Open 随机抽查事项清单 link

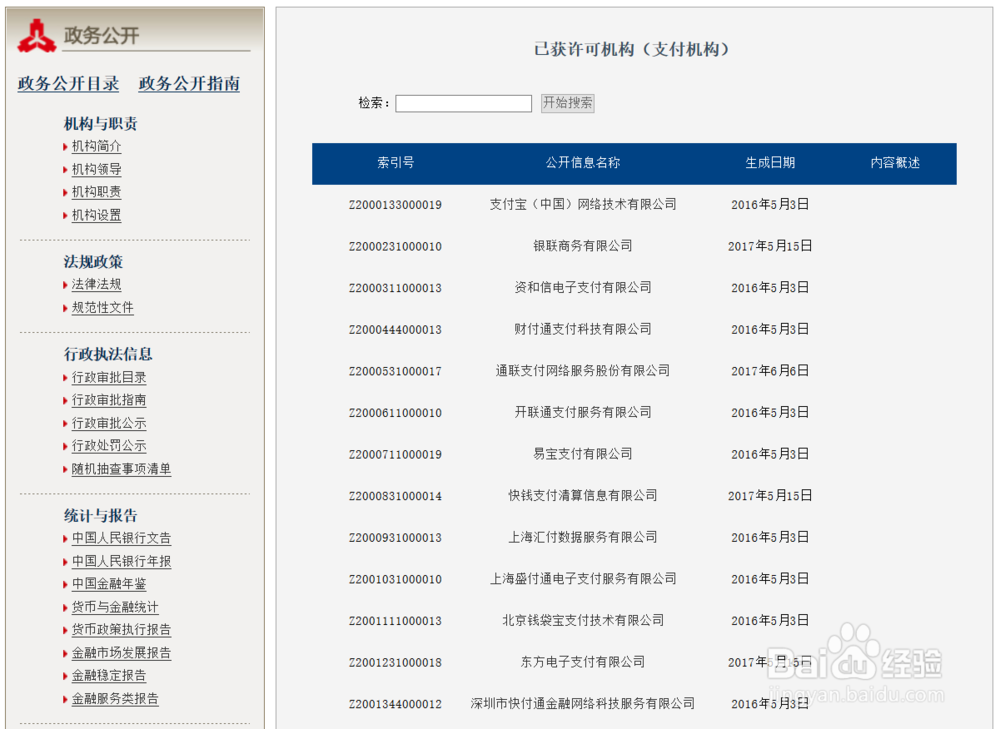[121, 469]
